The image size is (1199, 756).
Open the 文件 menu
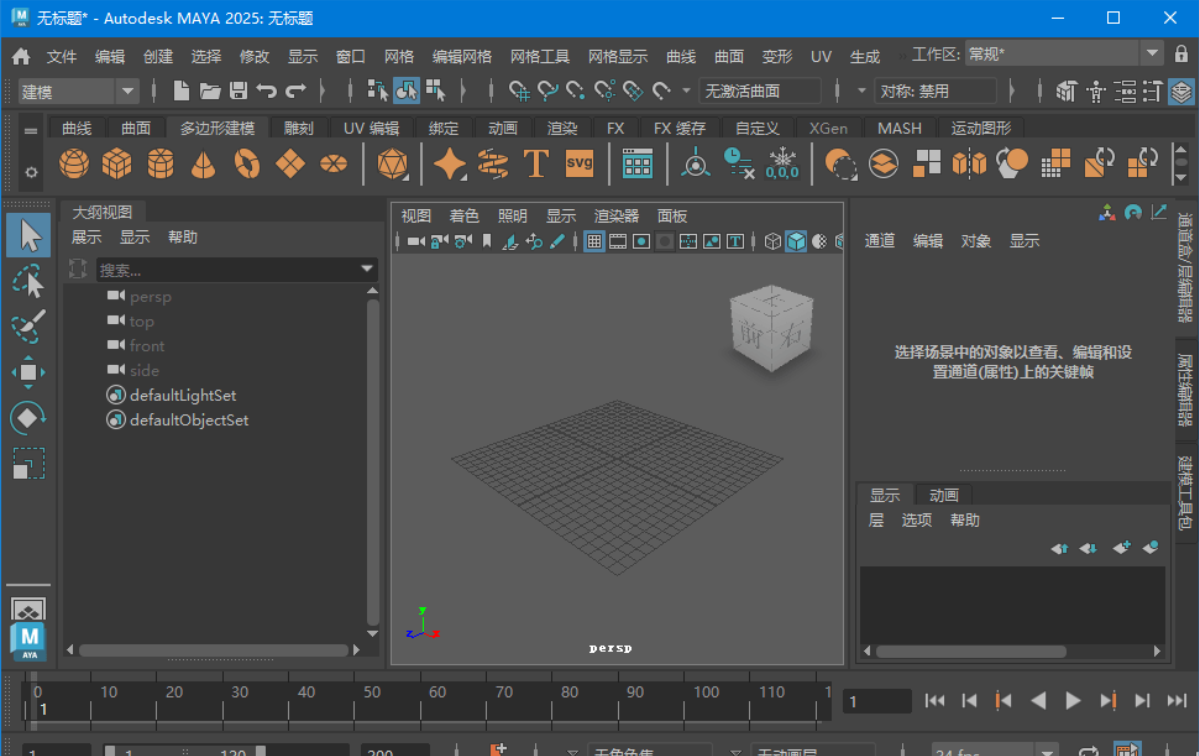coord(62,57)
